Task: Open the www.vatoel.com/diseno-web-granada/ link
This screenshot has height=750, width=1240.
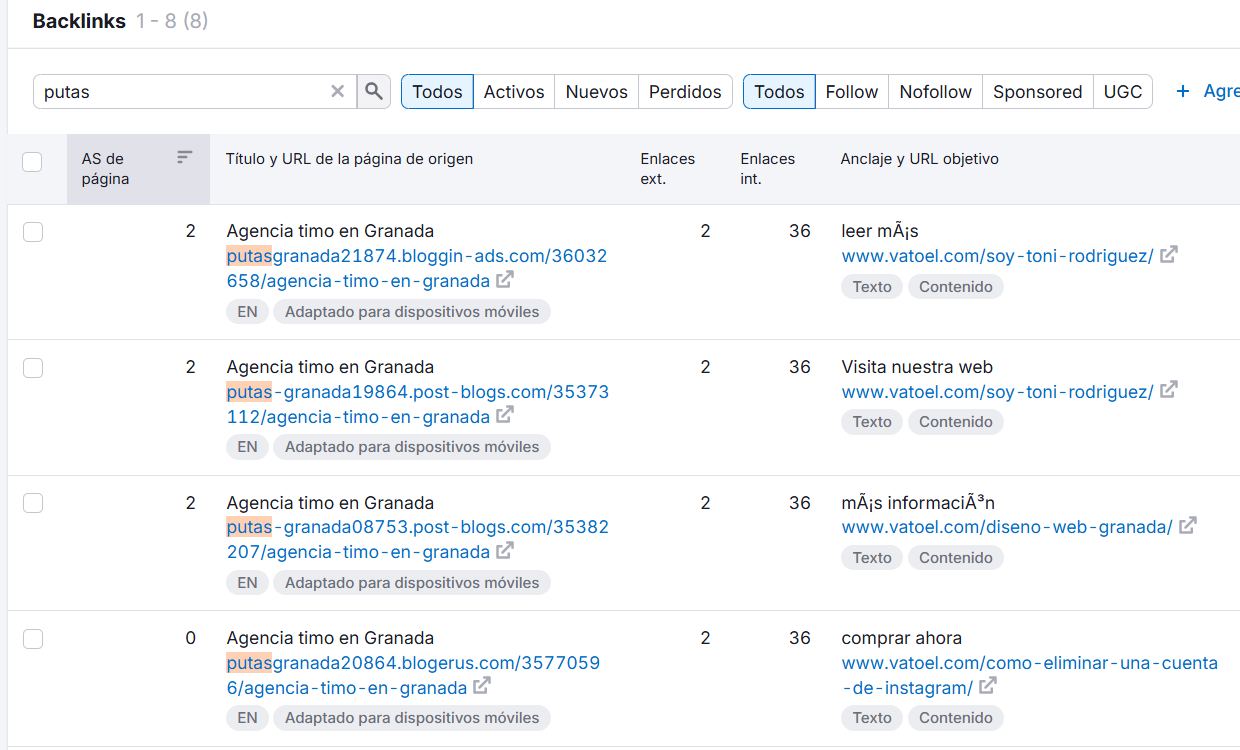Action: [1006, 527]
